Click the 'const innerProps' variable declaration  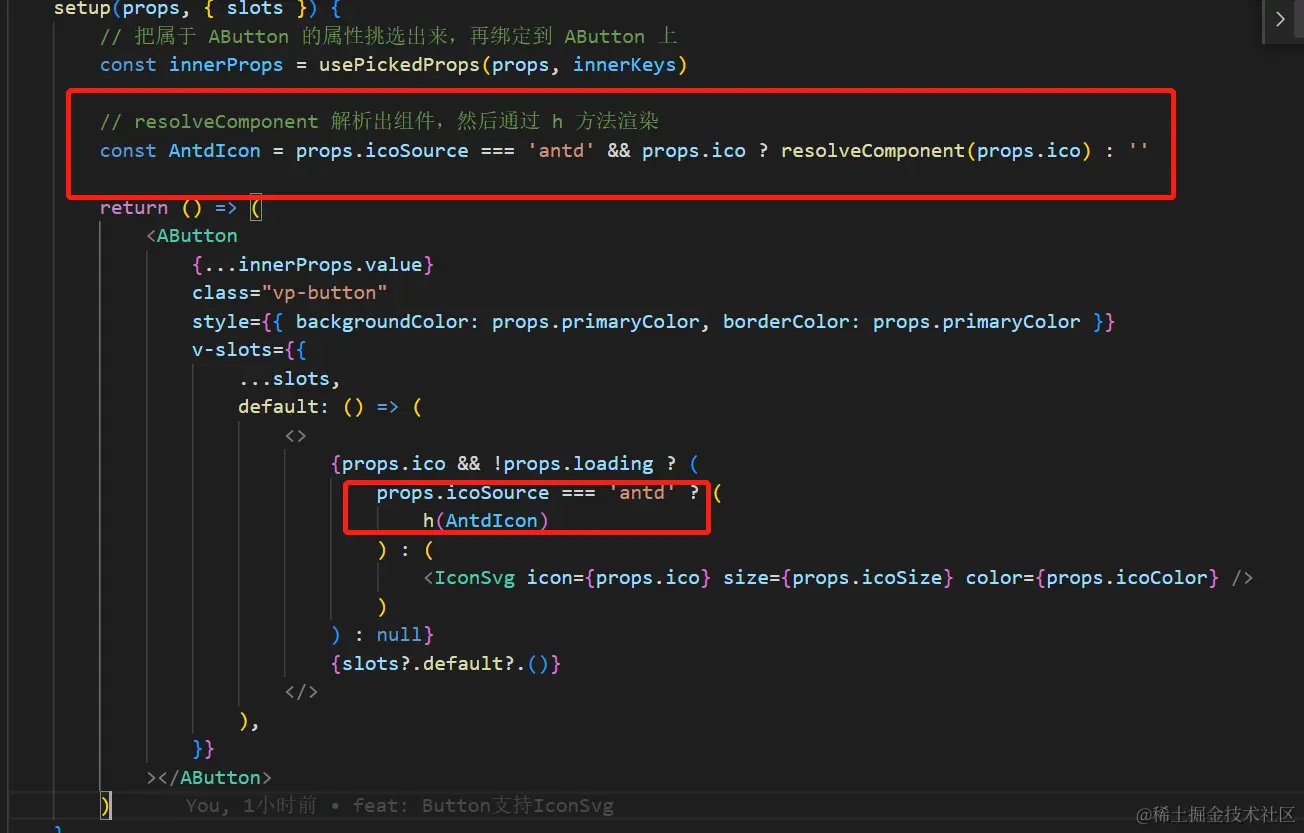192,65
